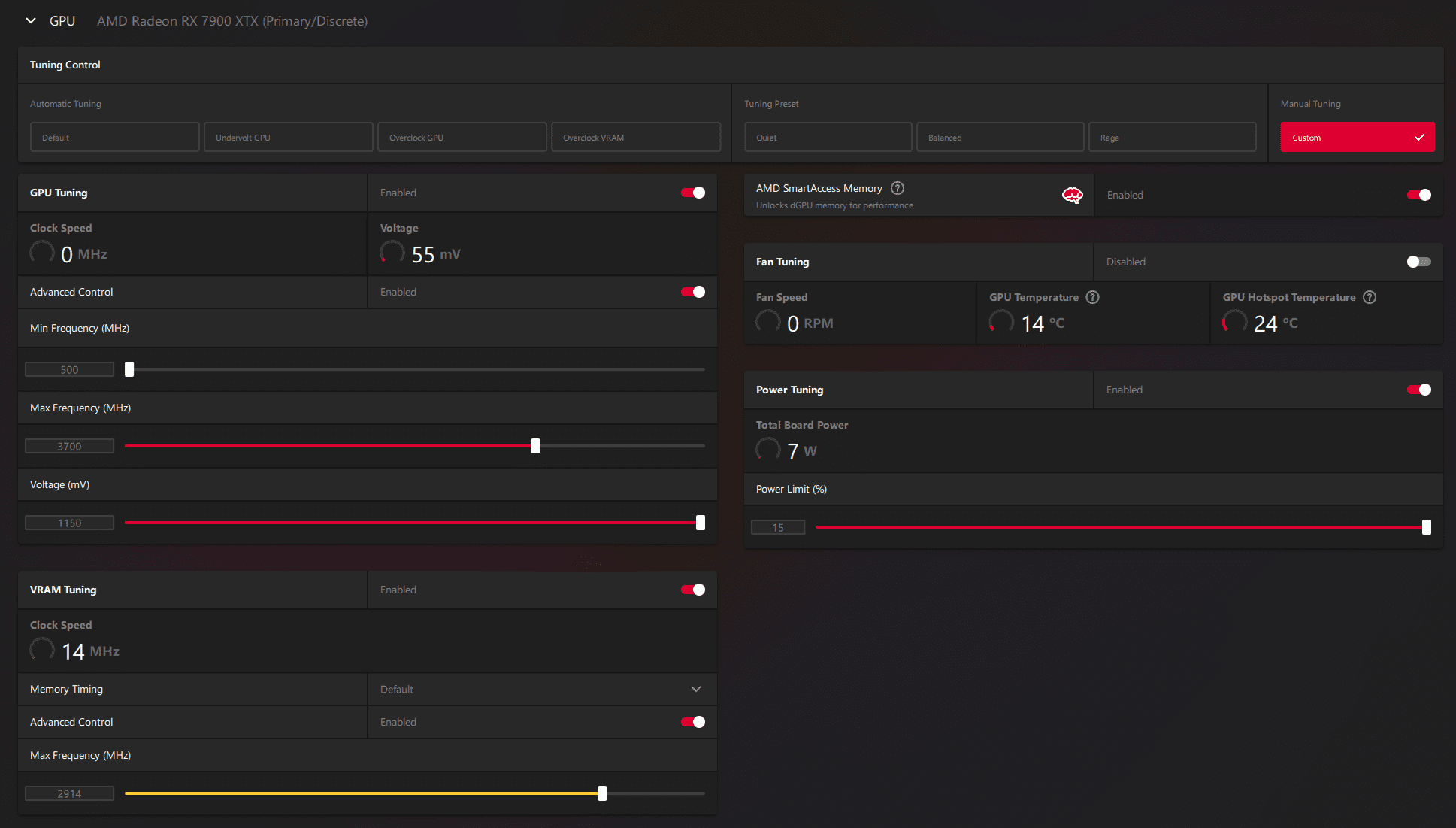Click the Power Tuning section title
Image resolution: width=1456 pixels, height=828 pixels.
790,390
